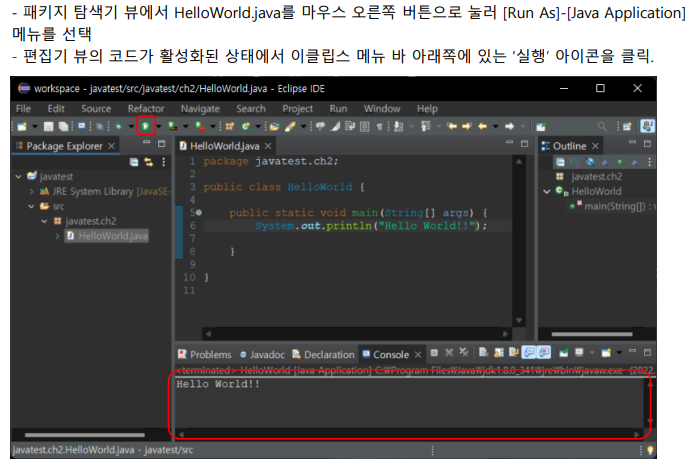Collapse the javatest.ch2 package node

44,221
